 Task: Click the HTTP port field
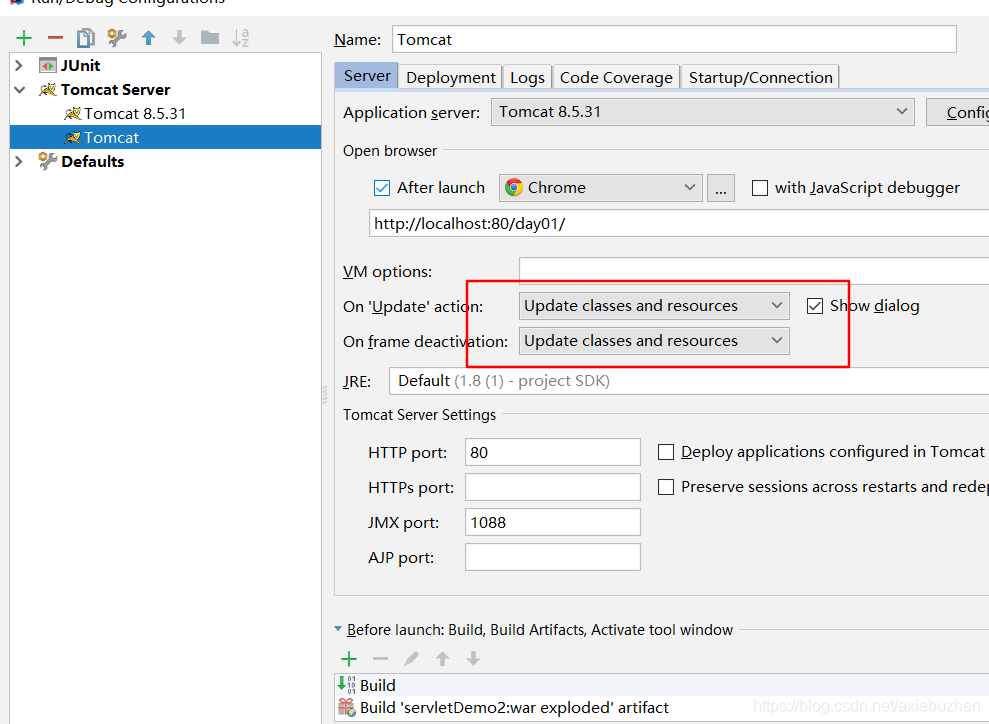pos(553,452)
